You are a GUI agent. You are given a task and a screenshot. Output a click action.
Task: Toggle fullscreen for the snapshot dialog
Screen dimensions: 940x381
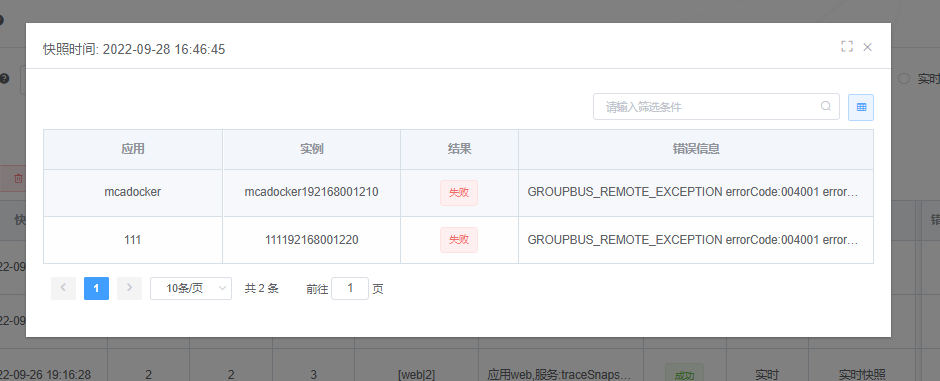pyautogui.click(x=846, y=47)
